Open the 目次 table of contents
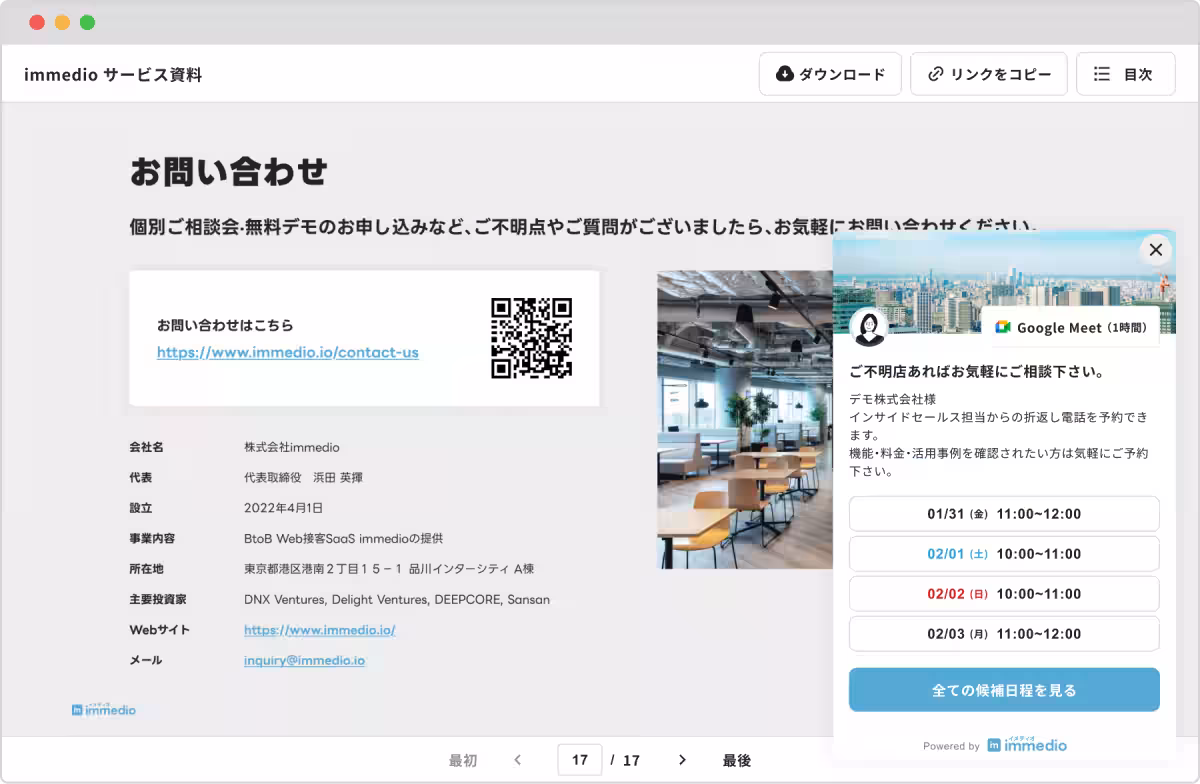 coord(1125,74)
